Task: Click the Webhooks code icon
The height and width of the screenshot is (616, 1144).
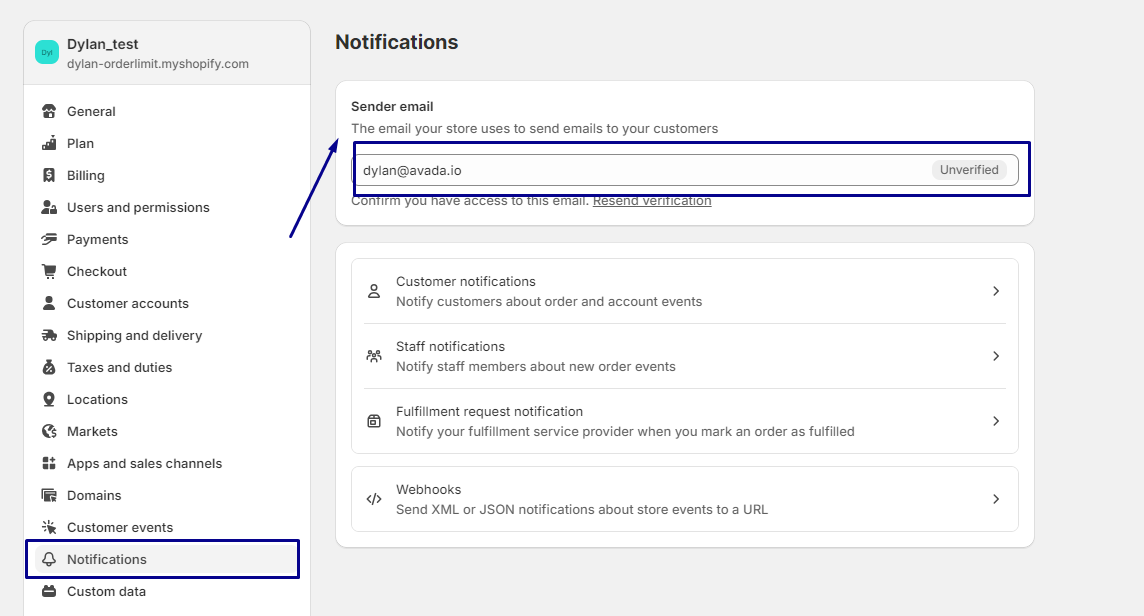Action: pyautogui.click(x=374, y=498)
